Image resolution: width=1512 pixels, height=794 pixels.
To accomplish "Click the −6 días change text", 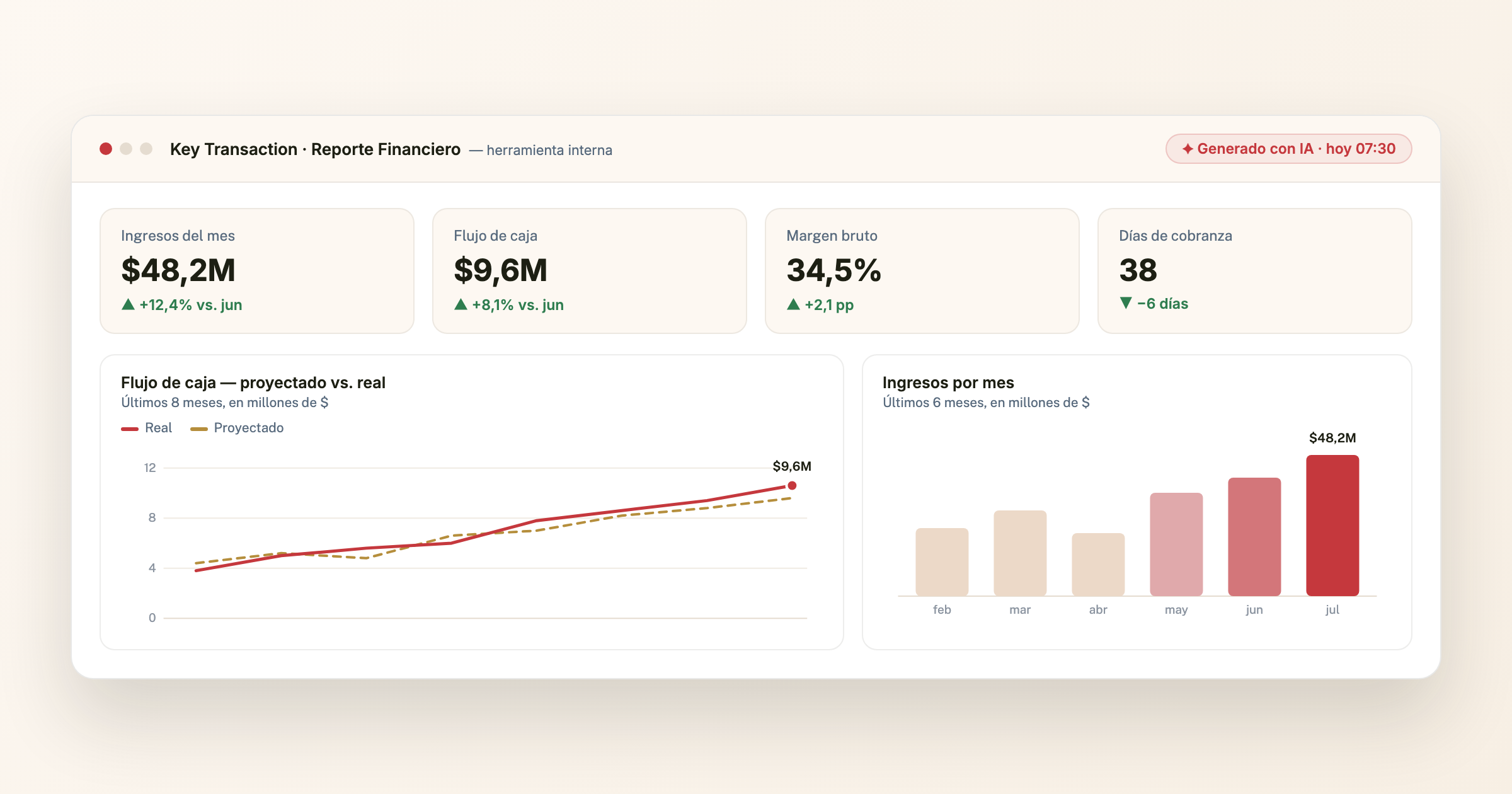I will (1163, 304).
